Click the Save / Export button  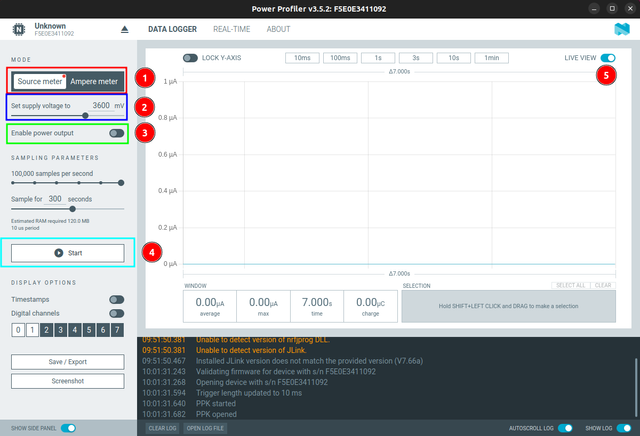click(x=68, y=361)
